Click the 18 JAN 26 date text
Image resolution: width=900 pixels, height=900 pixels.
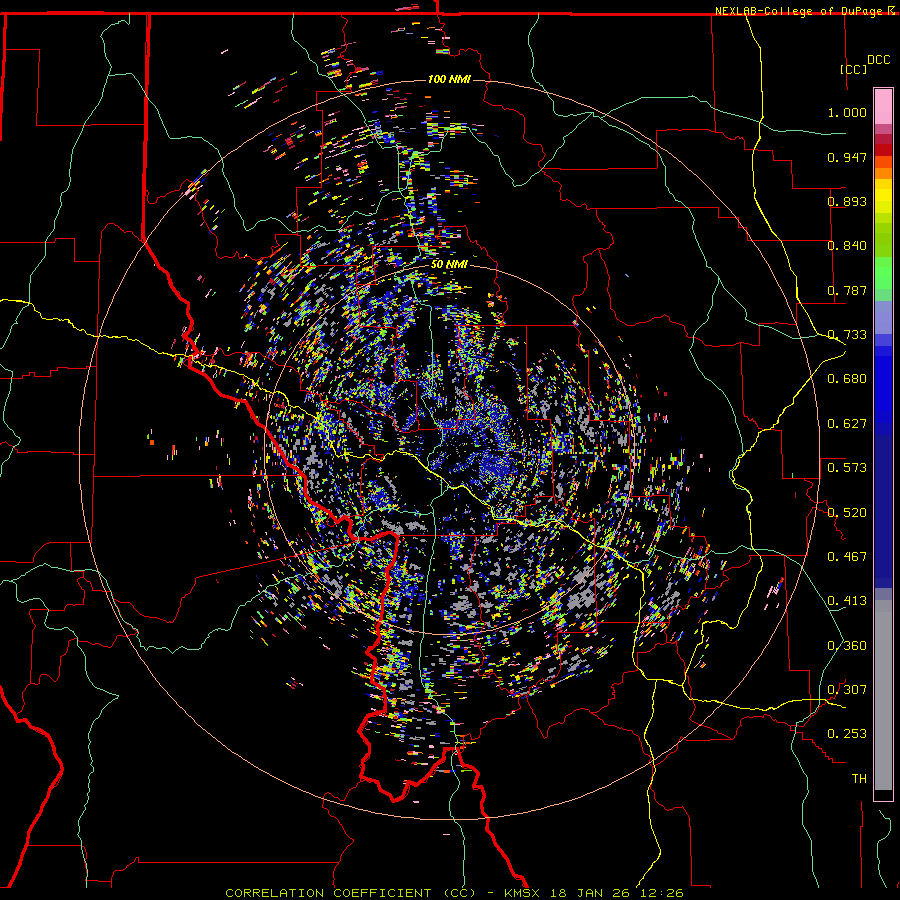(x=590, y=893)
